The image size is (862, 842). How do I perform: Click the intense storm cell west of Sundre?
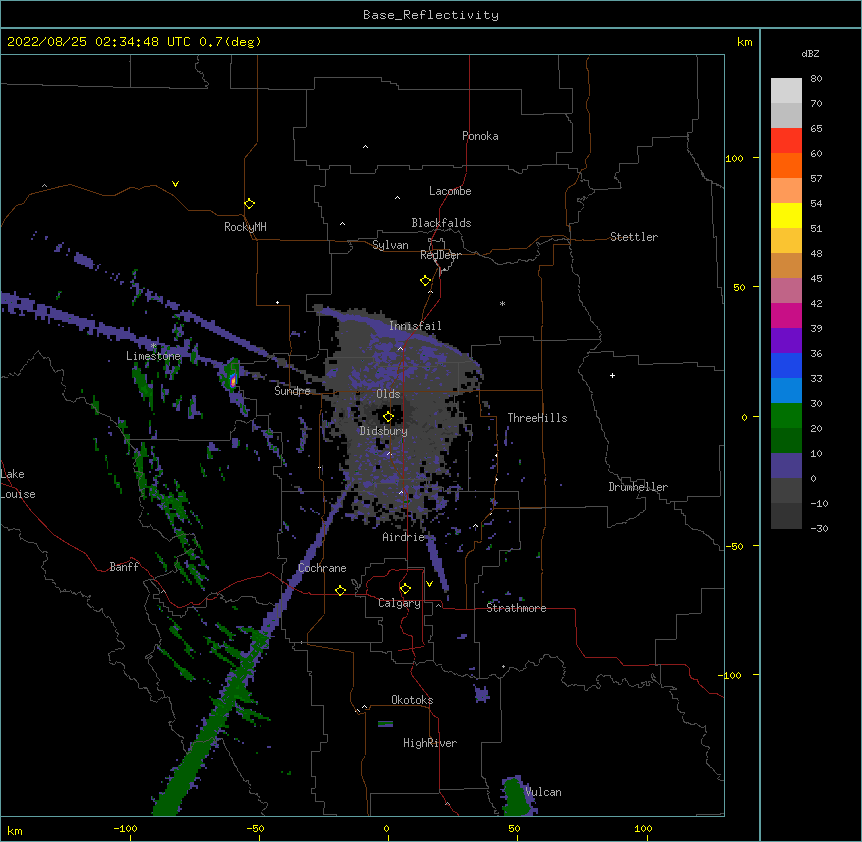[x=233, y=379]
